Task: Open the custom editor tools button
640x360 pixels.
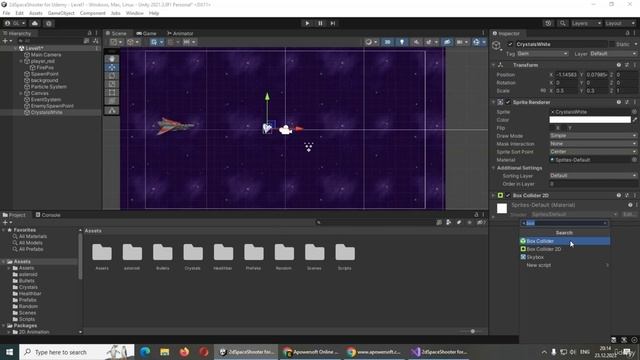Action: tap(111, 111)
